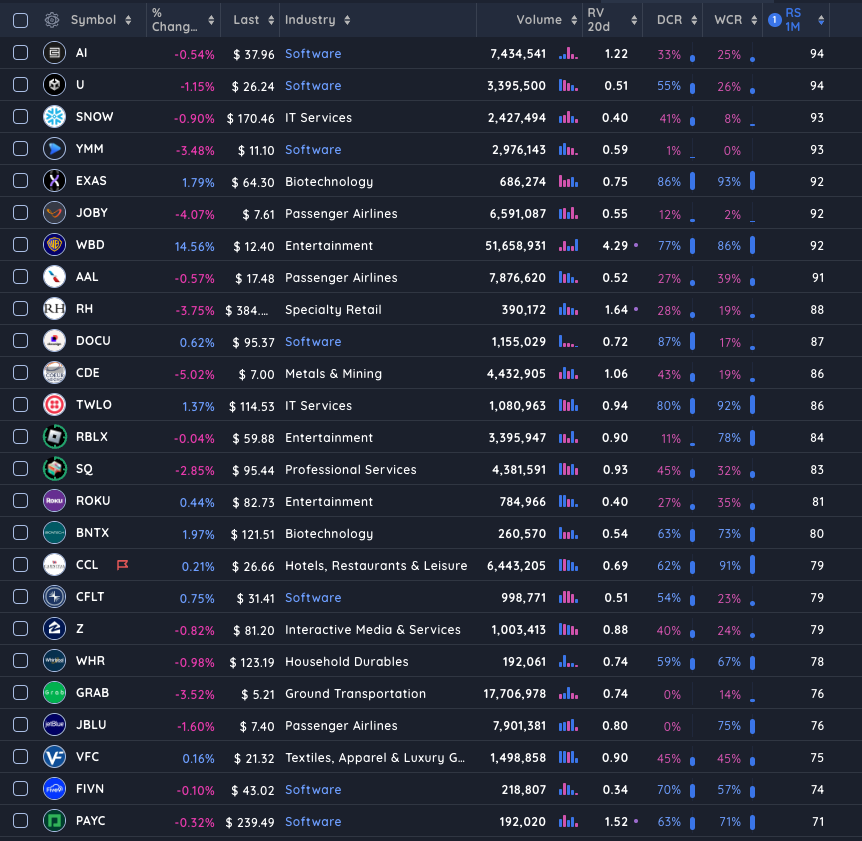Screen dimensions: 862x841
Task: Click the PAYC green logo
Action: point(54,821)
